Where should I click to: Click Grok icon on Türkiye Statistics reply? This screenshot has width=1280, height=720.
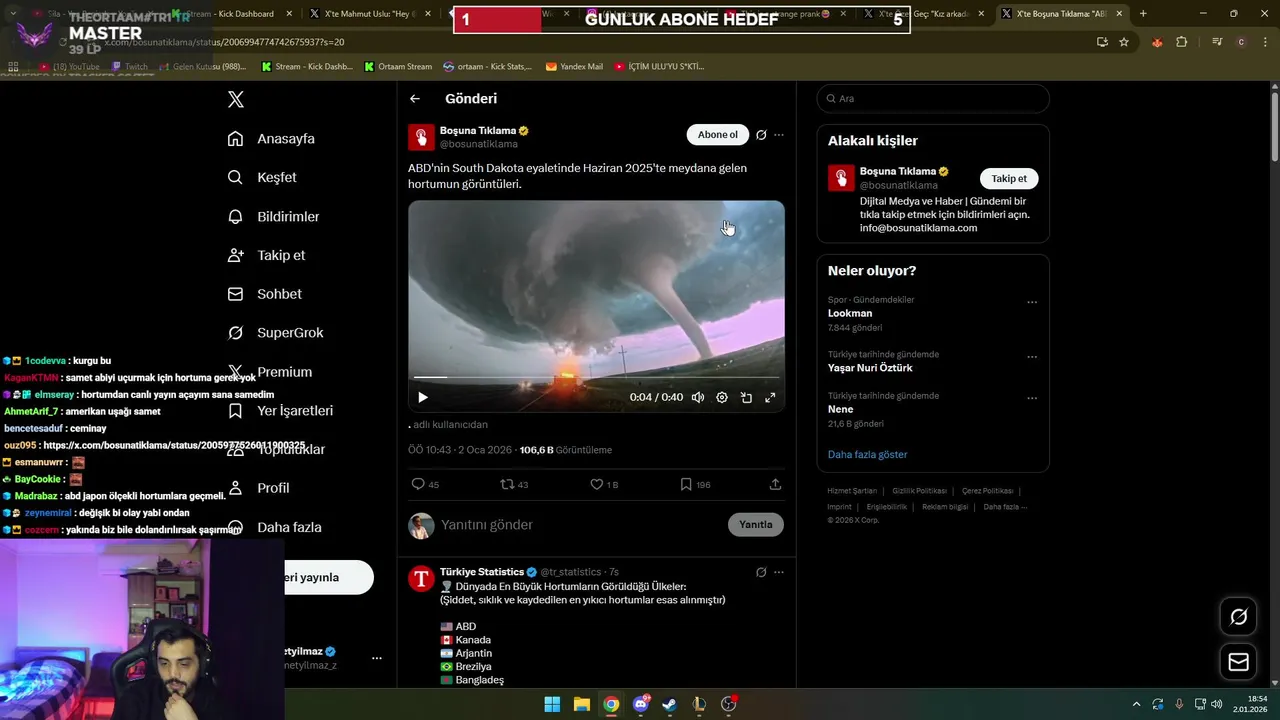761,573
